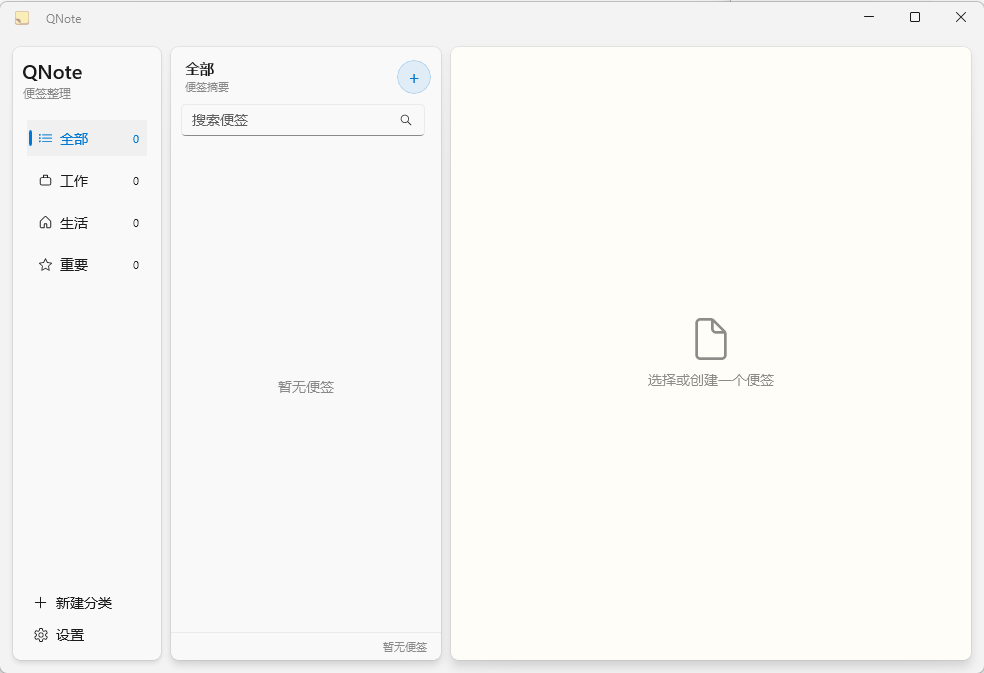984x673 pixels.
Task: Select the 全部 category
Action: pos(87,138)
